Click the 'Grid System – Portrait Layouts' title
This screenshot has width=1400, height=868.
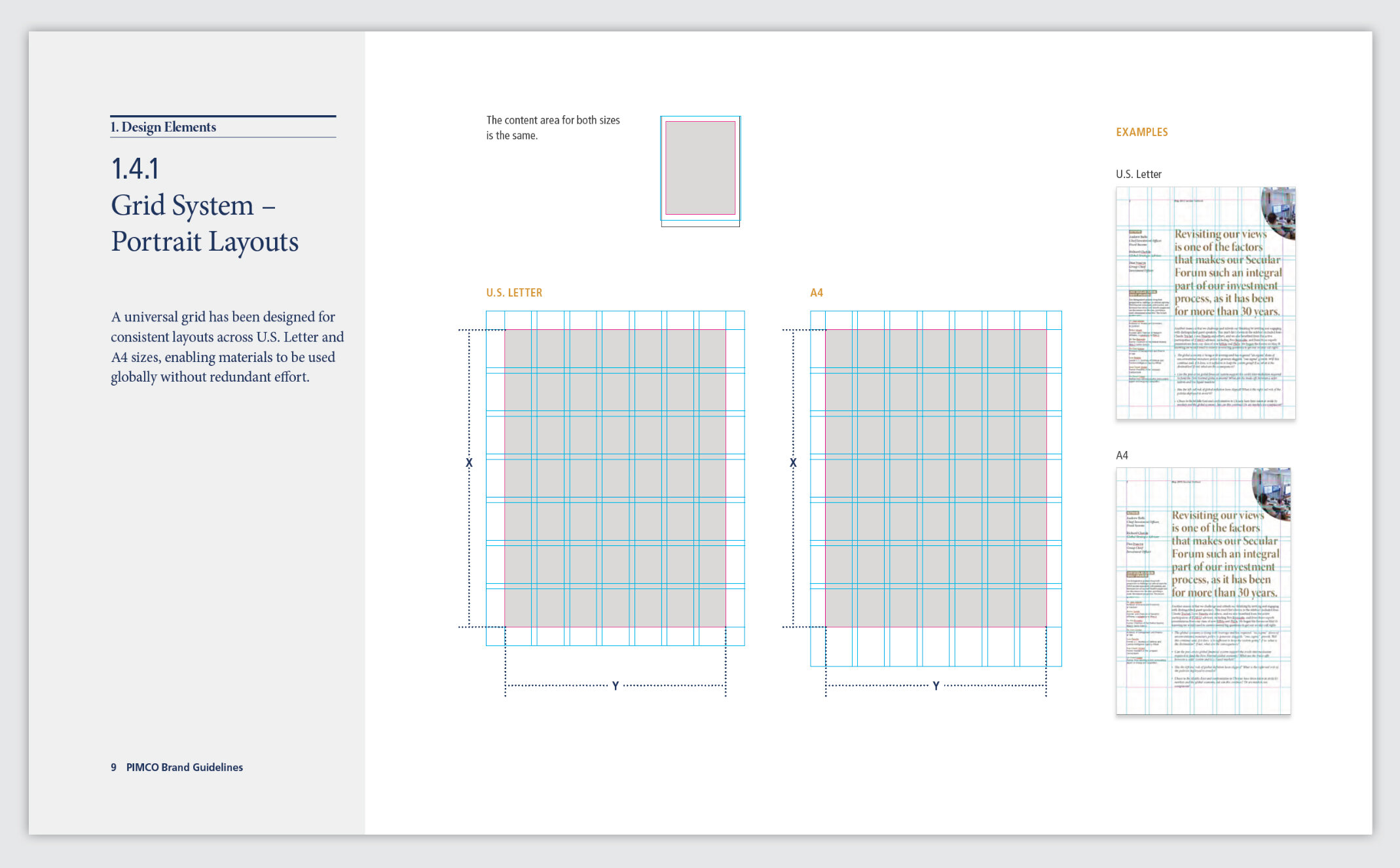[x=204, y=223]
